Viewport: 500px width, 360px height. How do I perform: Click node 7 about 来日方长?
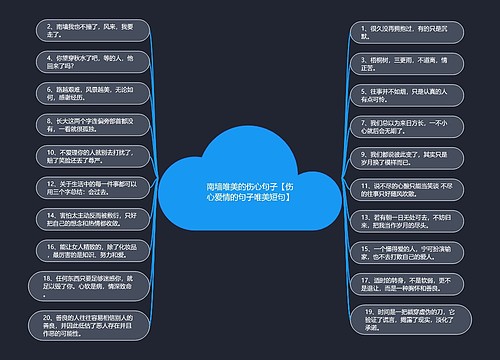click(x=407, y=127)
